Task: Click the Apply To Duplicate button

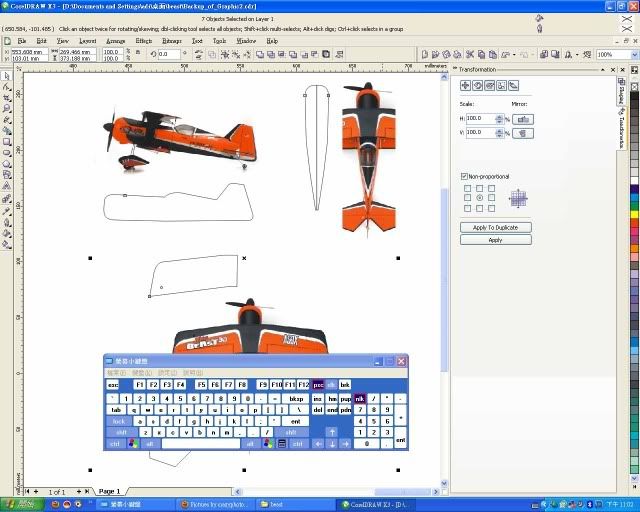Action: [496, 227]
